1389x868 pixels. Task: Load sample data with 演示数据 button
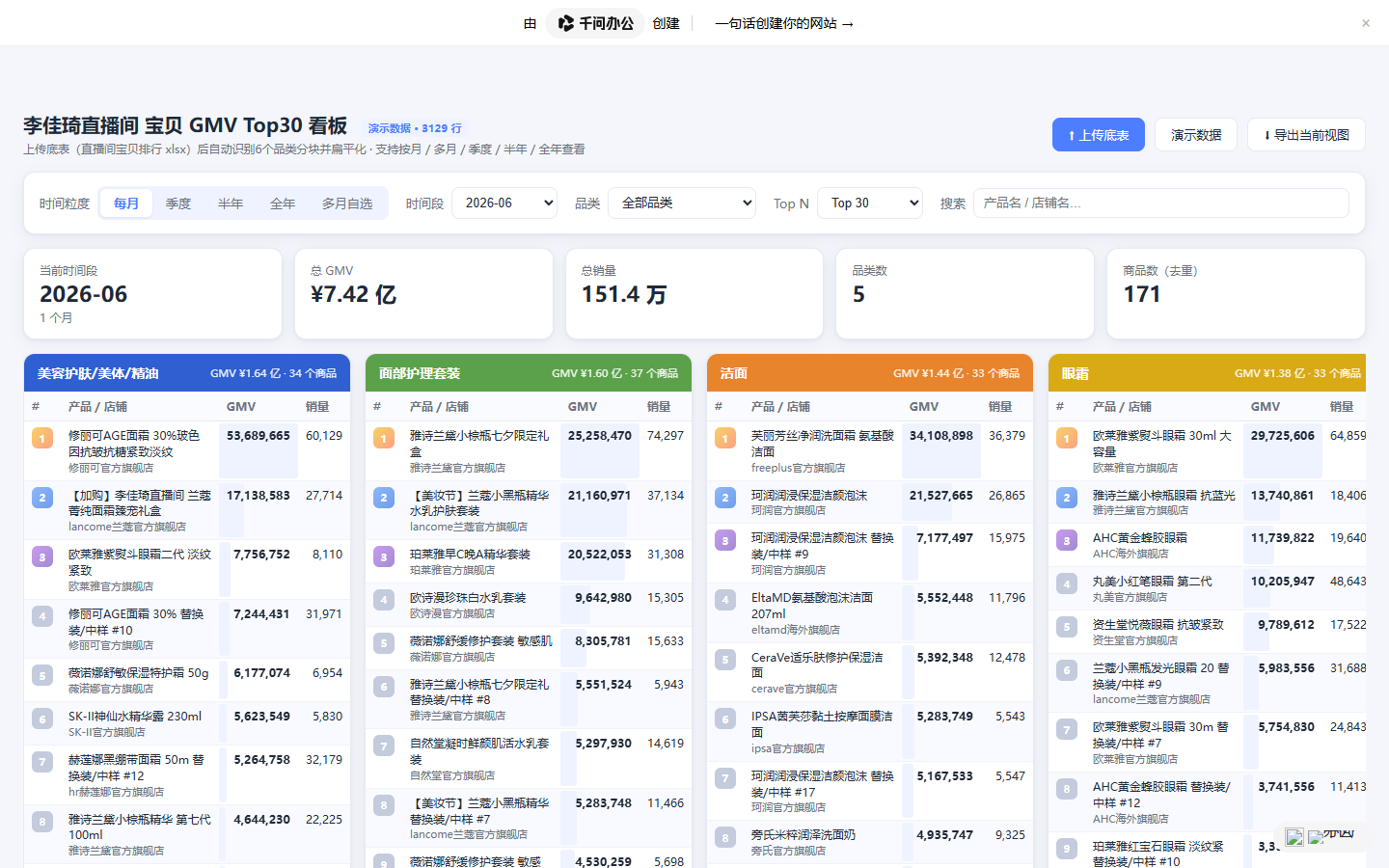pyautogui.click(x=1196, y=135)
